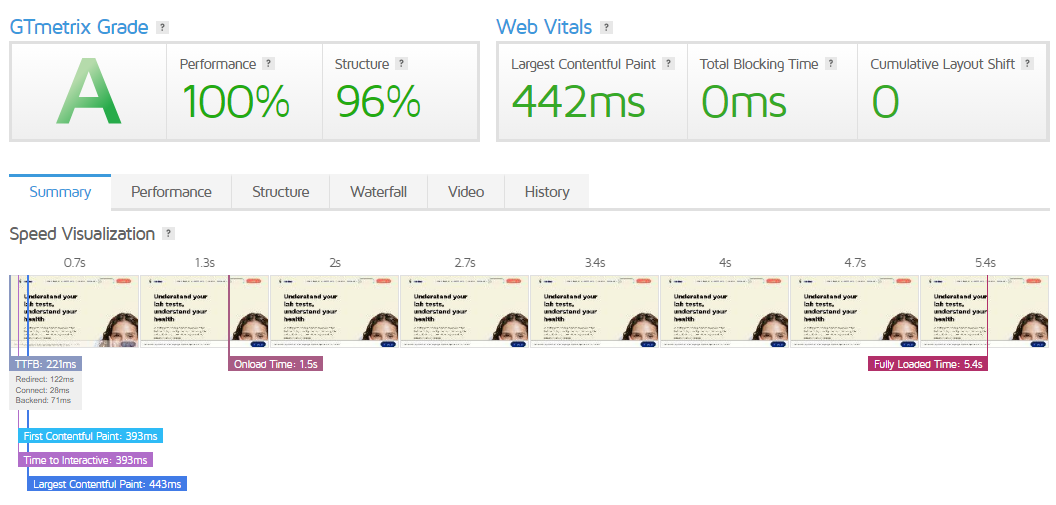Select the filmstrip frame at 2.7s

point(464,311)
